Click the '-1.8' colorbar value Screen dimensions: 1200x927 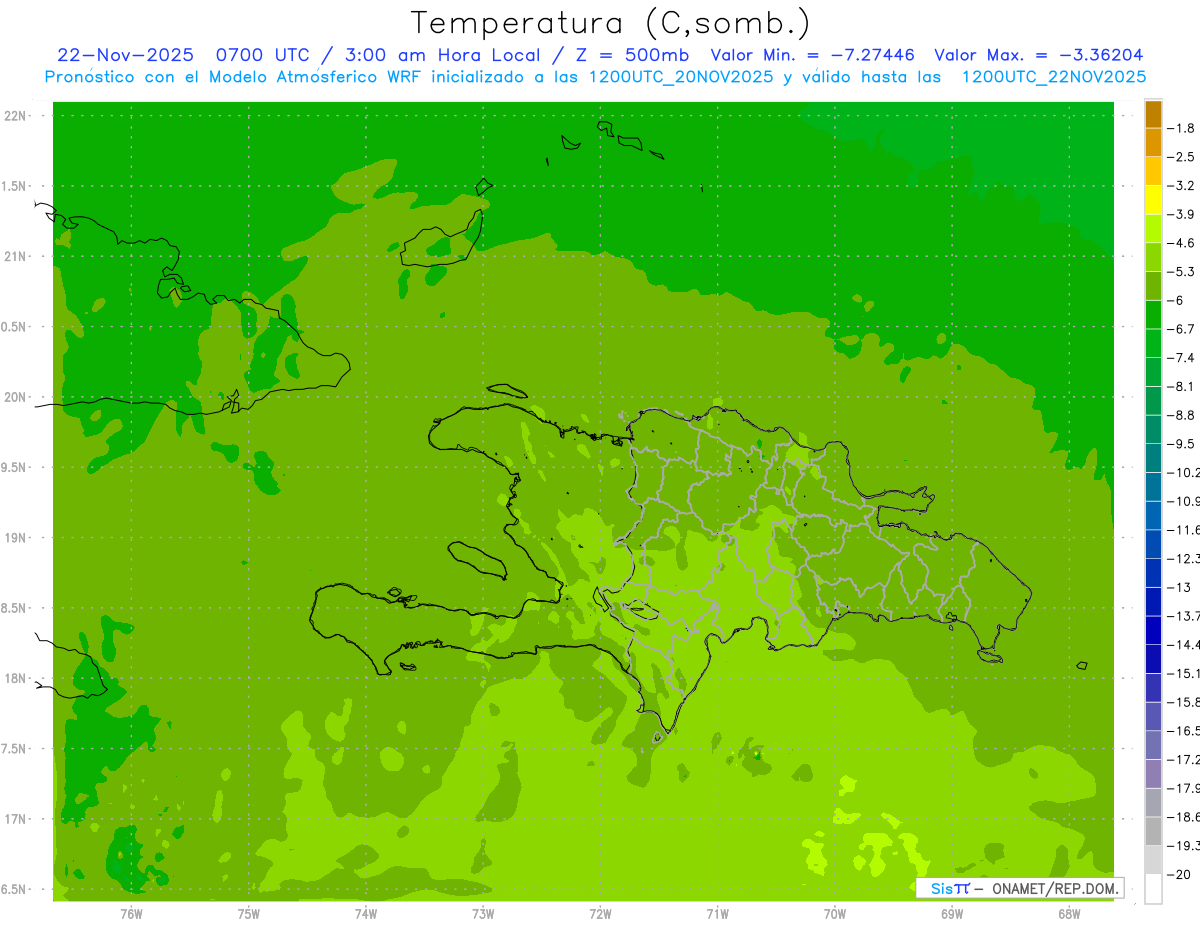coord(1182,128)
